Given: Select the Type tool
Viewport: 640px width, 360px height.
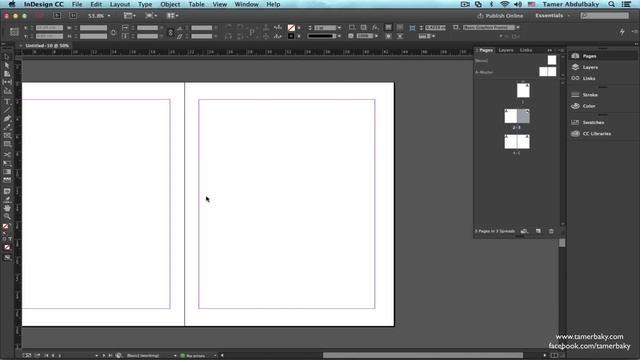Looking at the screenshot, I should point(7,102).
